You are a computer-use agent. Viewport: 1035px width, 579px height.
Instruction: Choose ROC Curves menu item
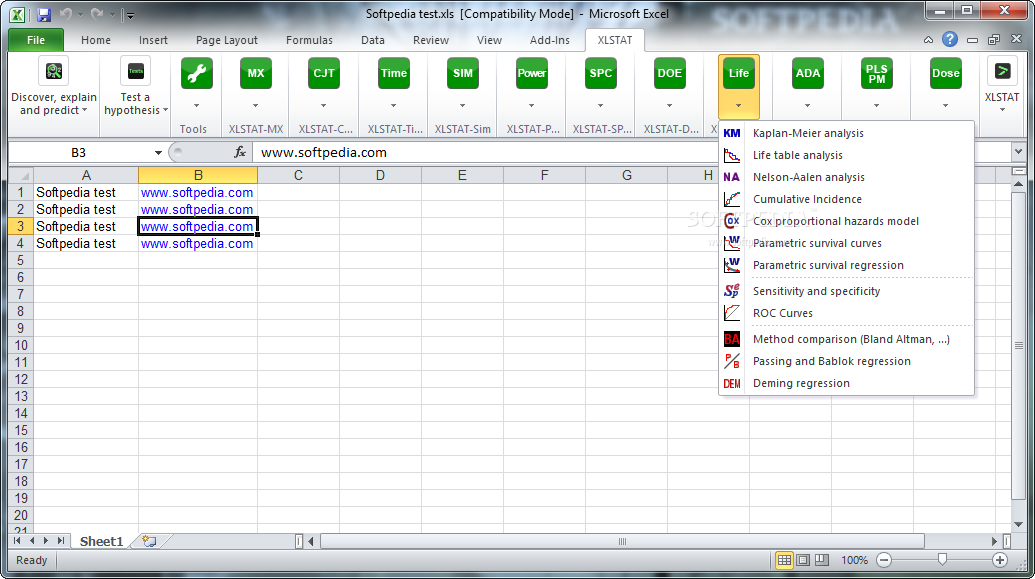pos(846,313)
